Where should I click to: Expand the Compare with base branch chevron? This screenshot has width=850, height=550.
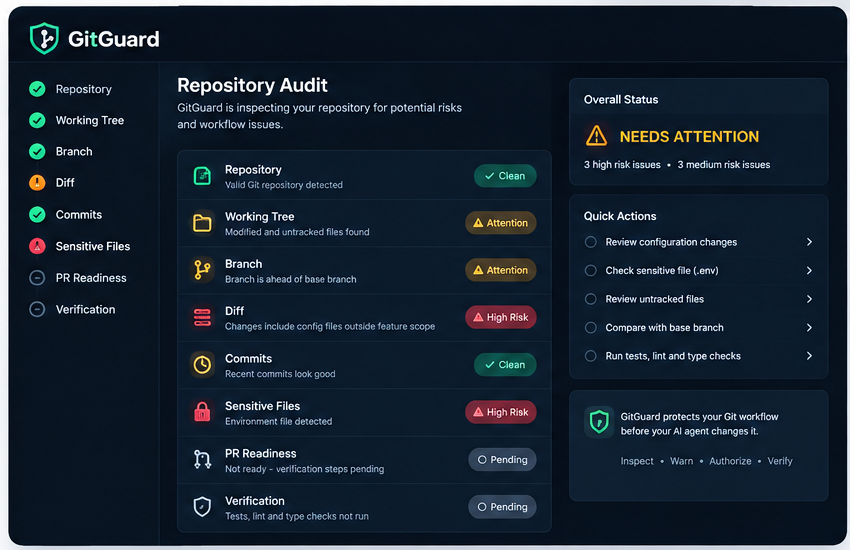[809, 327]
